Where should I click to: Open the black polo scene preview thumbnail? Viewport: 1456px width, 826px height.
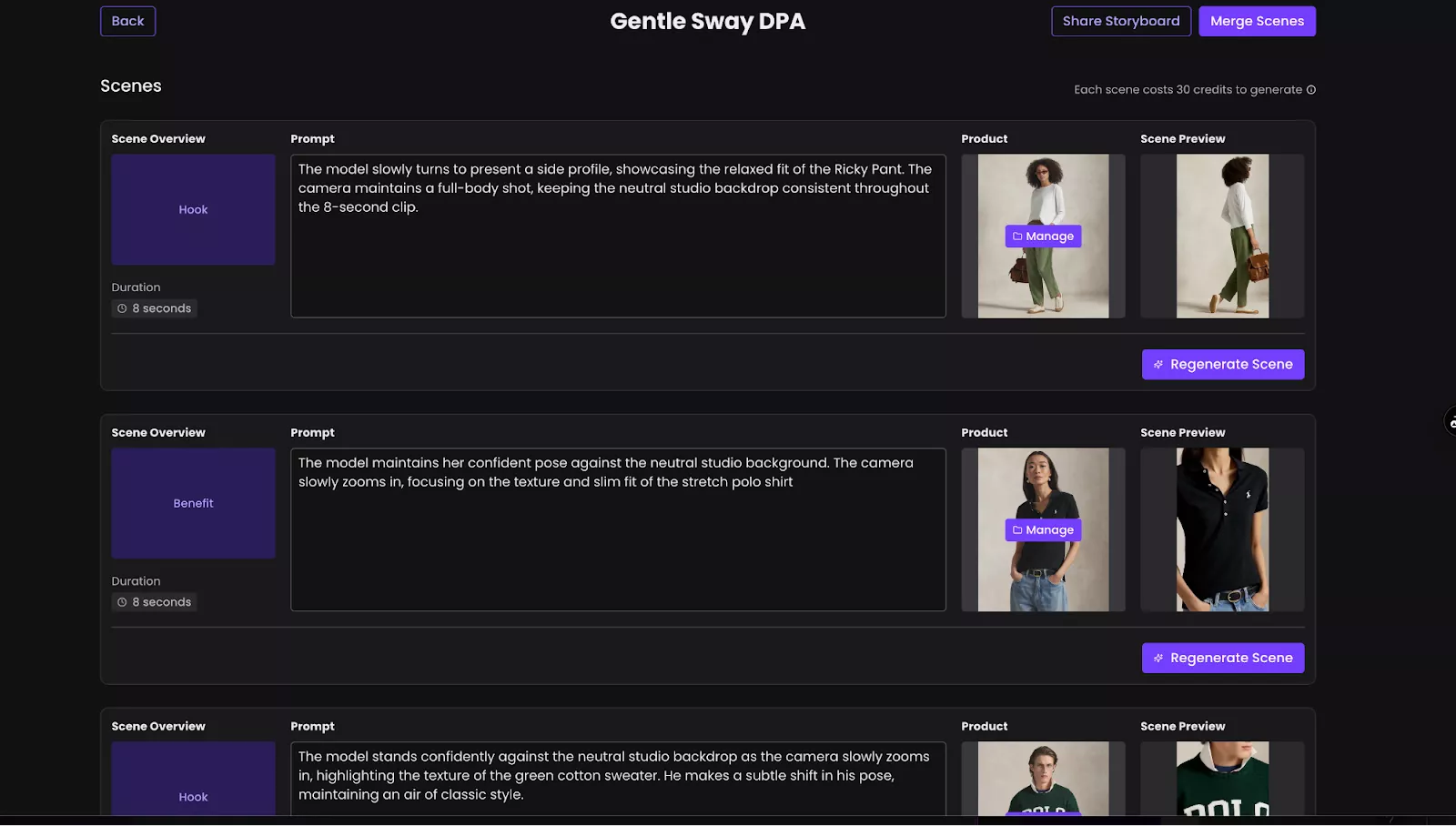coord(1221,530)
